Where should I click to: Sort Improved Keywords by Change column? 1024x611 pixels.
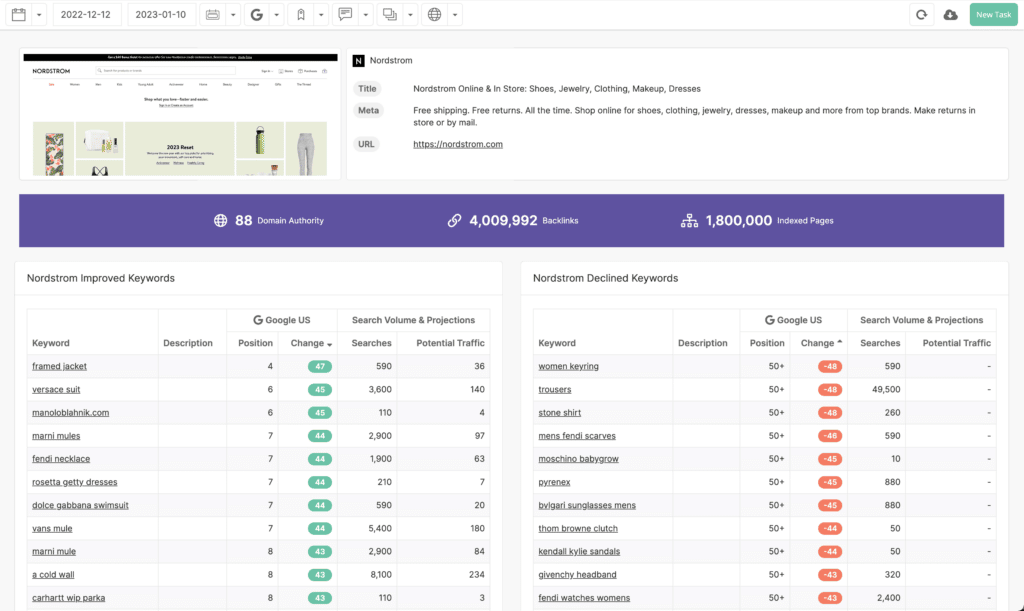[x=312, y=343]
